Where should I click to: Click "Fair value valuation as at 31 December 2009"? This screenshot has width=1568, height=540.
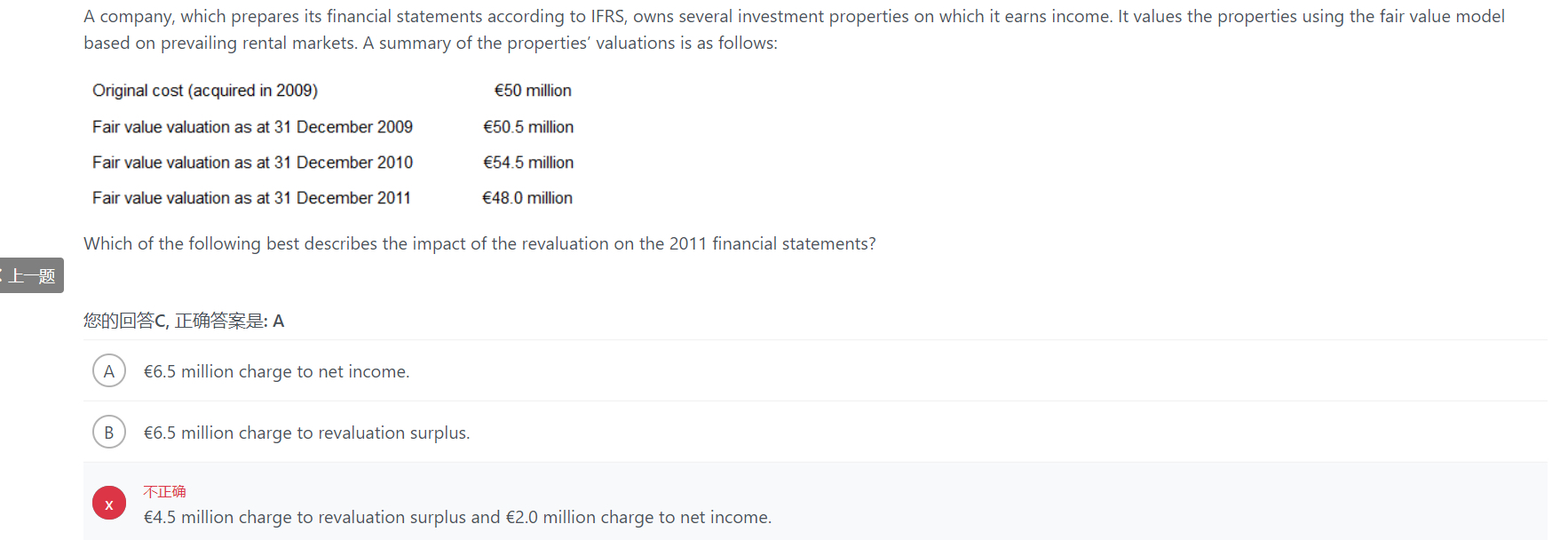click(x=252, y=127)
